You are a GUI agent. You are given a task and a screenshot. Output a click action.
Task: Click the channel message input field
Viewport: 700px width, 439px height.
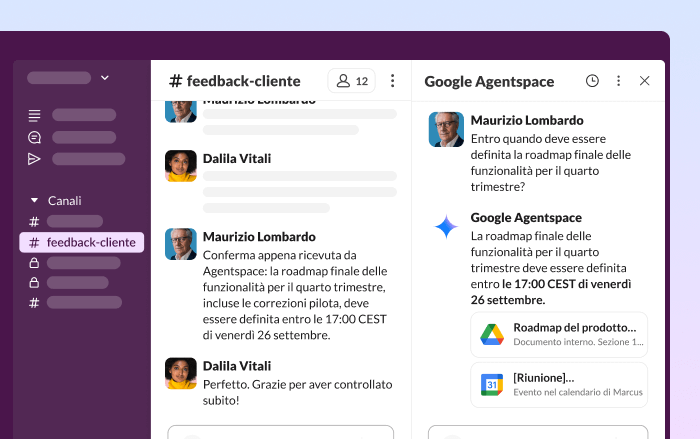point(280,432)
